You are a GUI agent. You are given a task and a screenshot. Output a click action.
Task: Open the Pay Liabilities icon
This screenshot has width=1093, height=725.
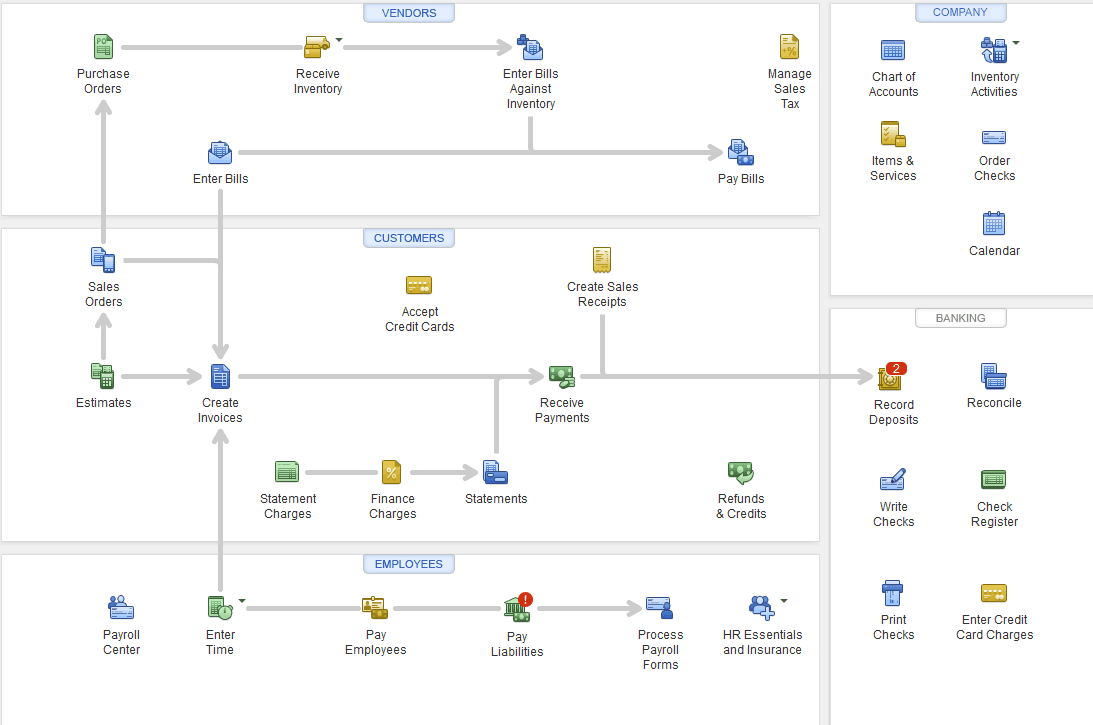[x=517, y=608]
